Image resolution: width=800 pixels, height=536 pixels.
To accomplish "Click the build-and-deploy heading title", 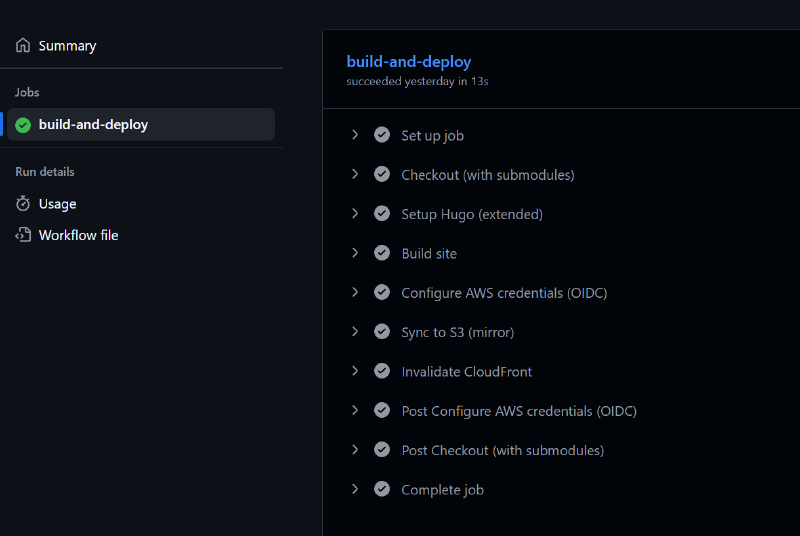I will point(408,62).
